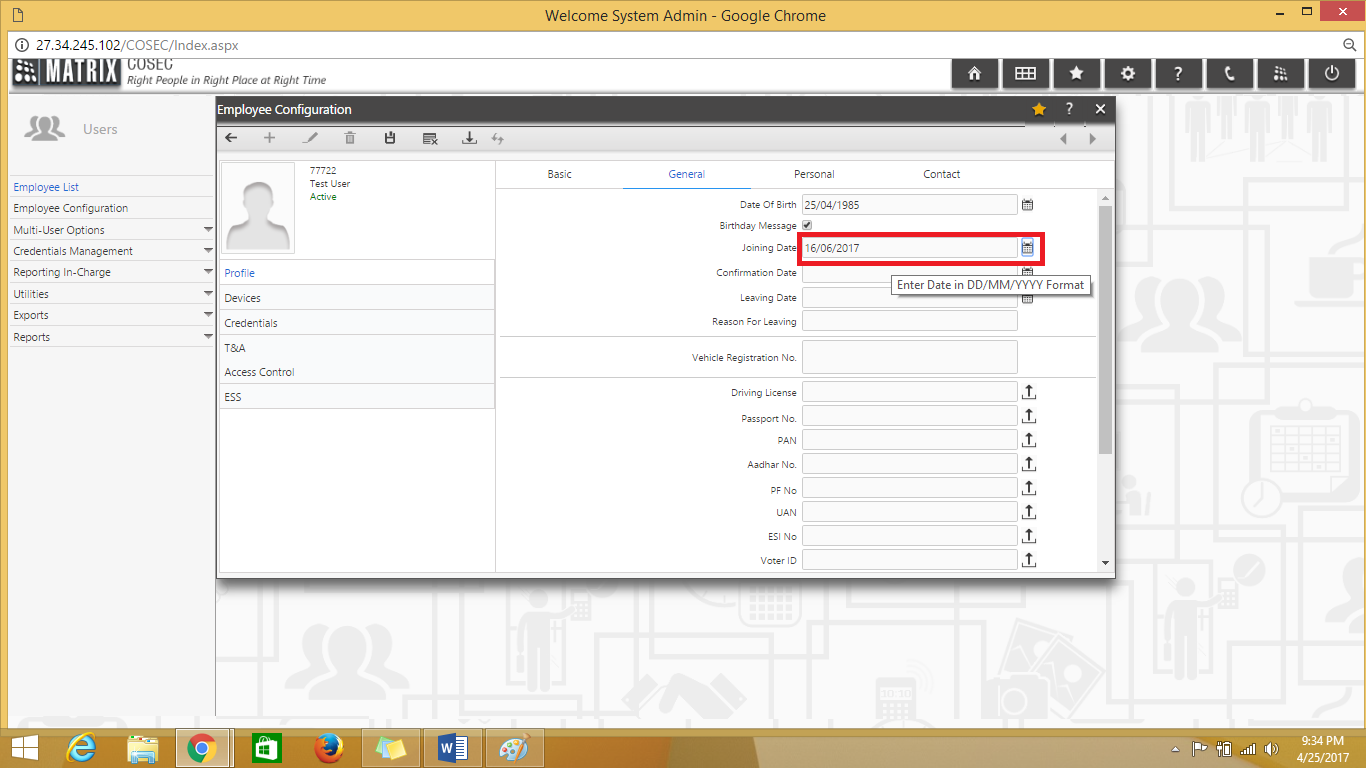Upload the PAN document via its upload icon
Viewport: 1366px width, 768px height.
click(x=1028, y=439)
